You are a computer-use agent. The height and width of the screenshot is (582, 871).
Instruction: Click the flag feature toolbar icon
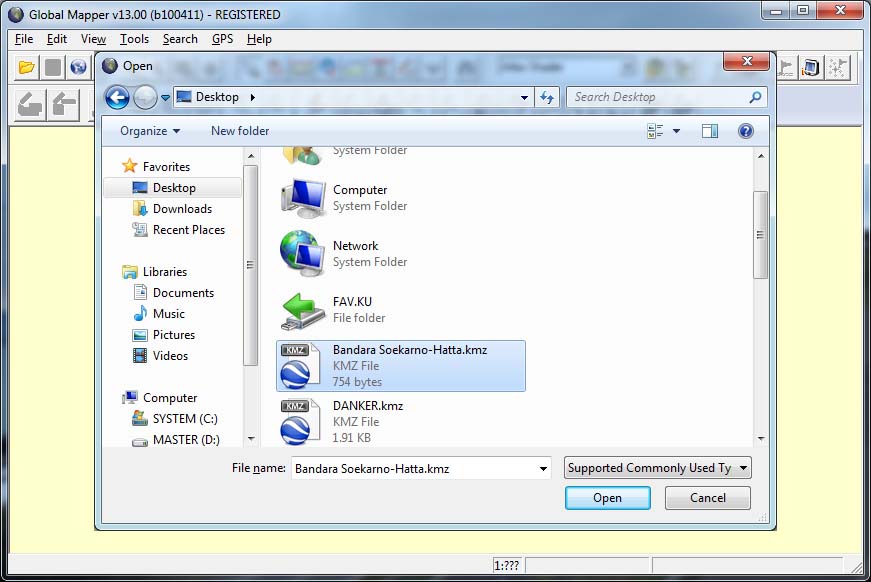click(x=785, y=68)
